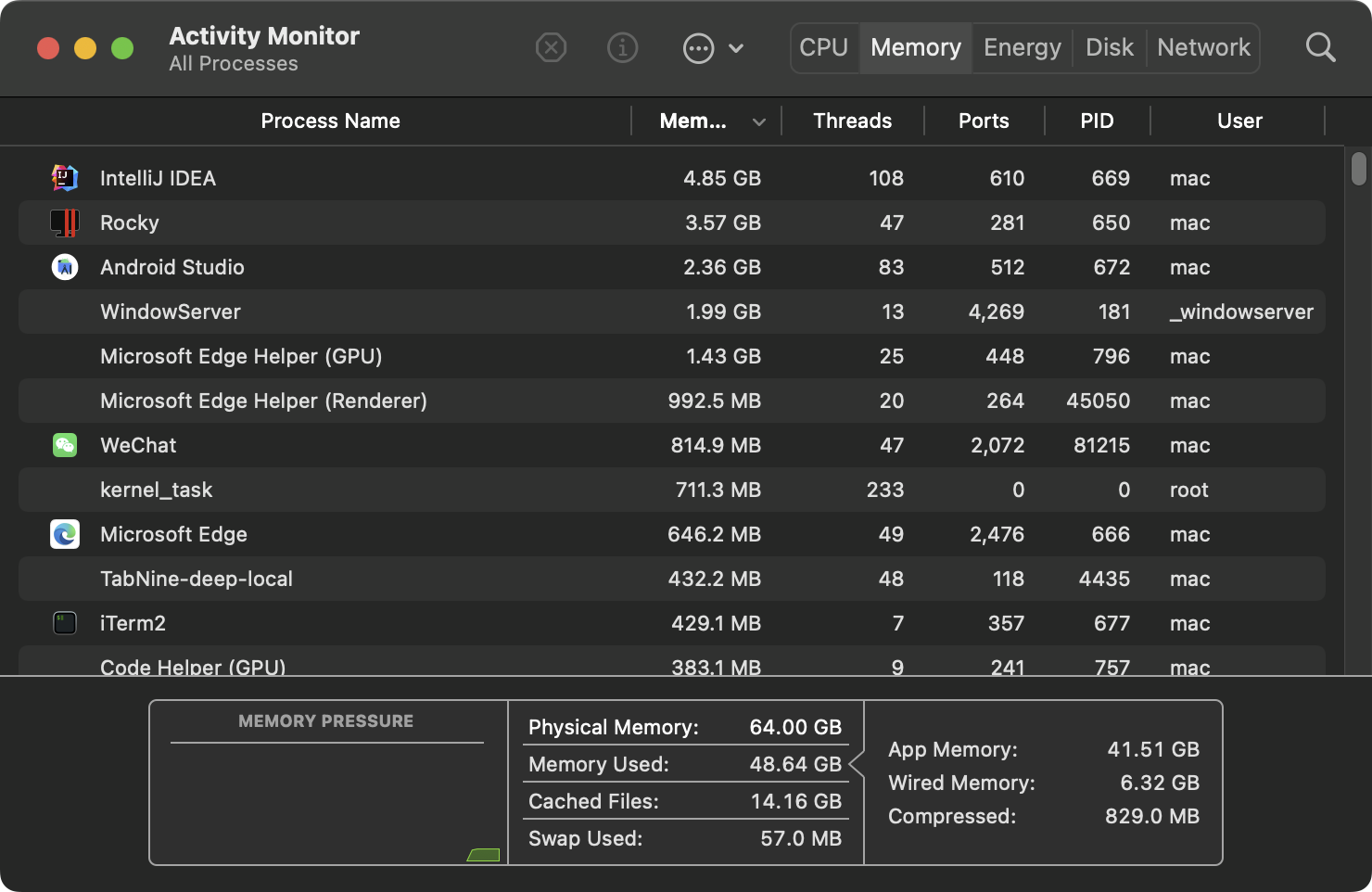Click the 2,476 ports value
The width and height of the screenshot is (1372, 892).
997,534
